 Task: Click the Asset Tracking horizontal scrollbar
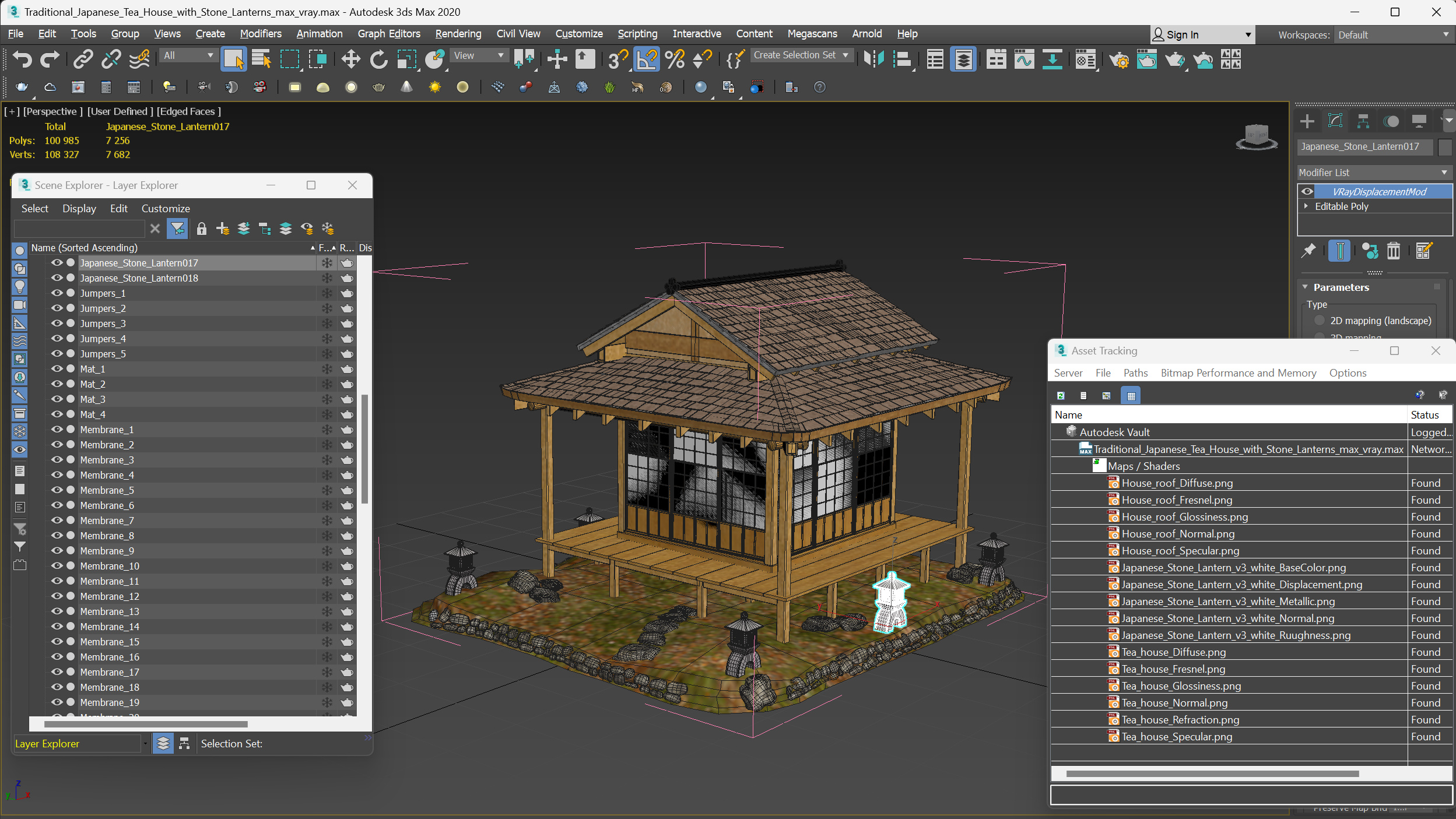(x=1212, y=774)
